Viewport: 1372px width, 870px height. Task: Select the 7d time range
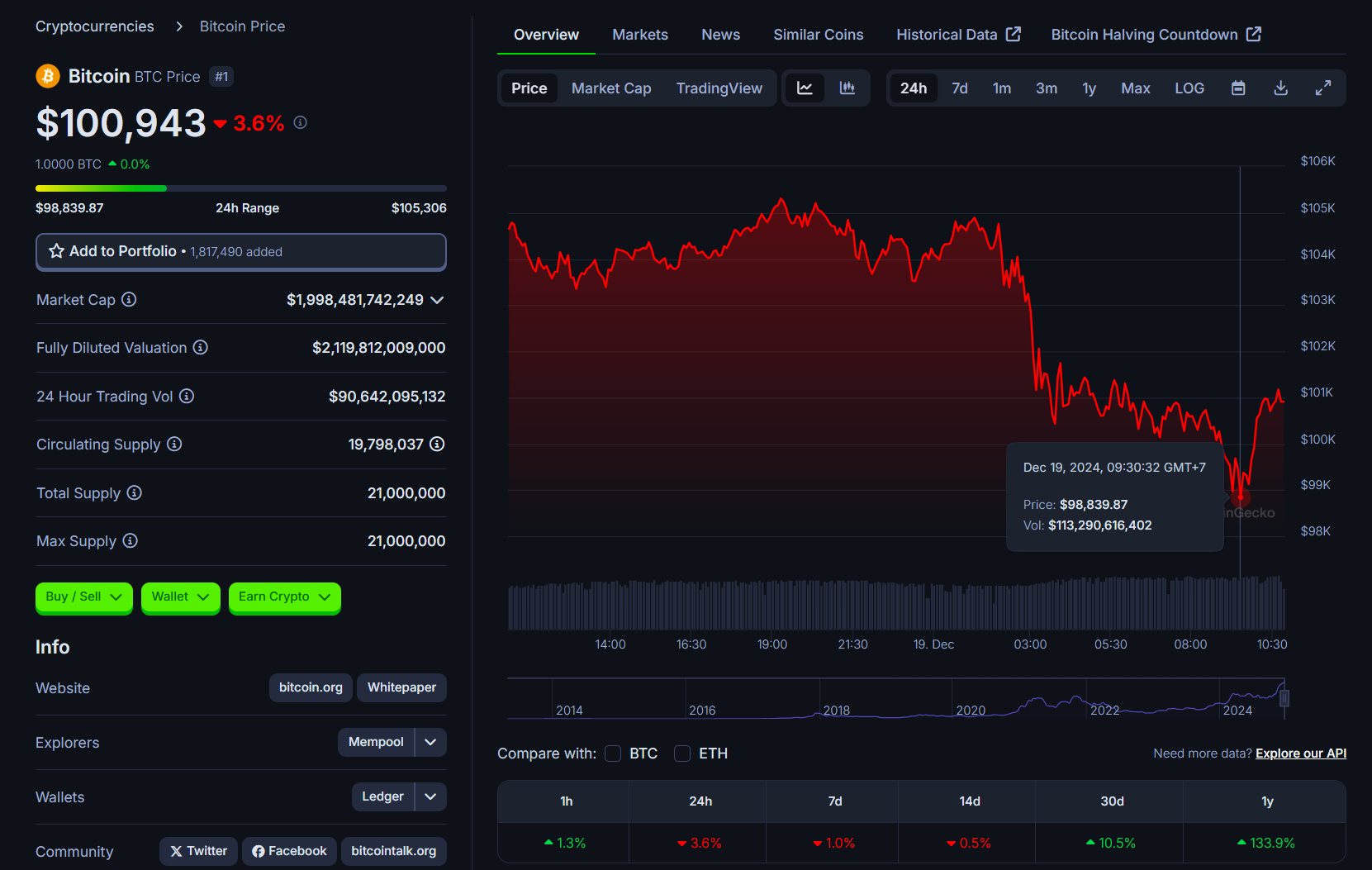click(959, 88)
